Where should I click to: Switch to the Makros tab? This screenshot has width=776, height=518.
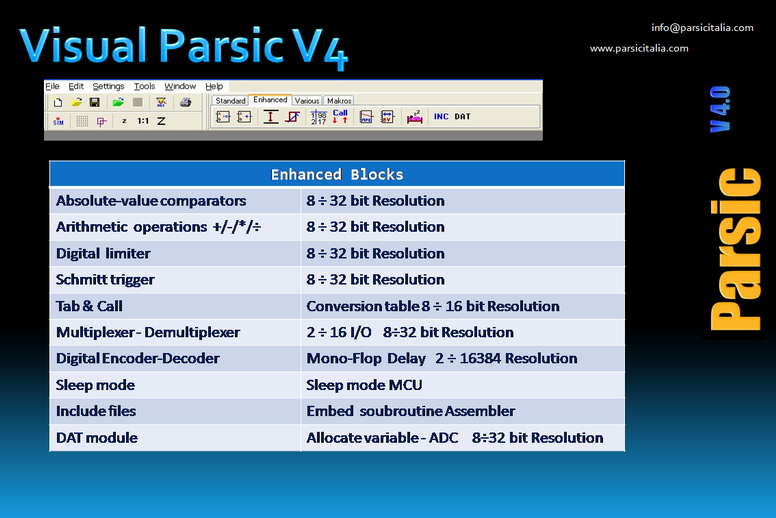click(338, 100)
